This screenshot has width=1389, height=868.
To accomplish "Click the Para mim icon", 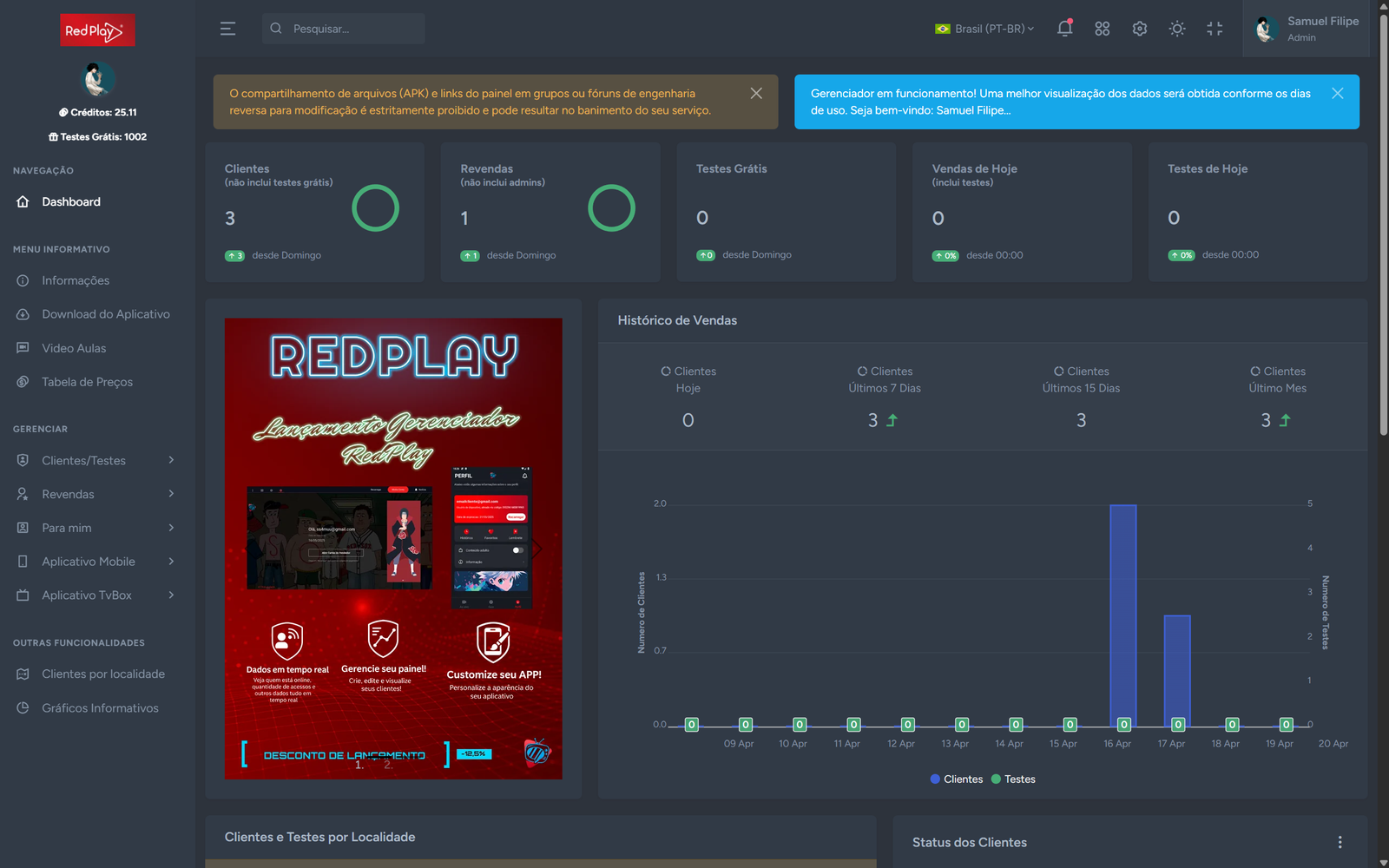I will tap(23, 528).
